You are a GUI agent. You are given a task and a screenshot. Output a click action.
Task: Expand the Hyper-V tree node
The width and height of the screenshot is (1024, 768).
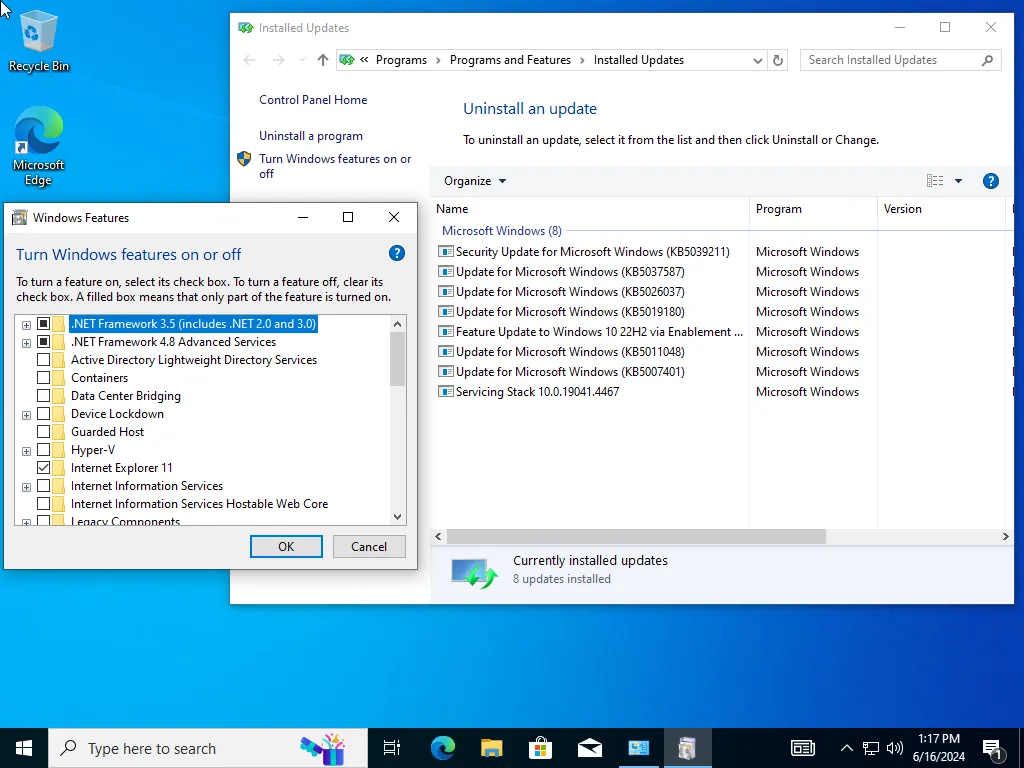coord(26,451)
